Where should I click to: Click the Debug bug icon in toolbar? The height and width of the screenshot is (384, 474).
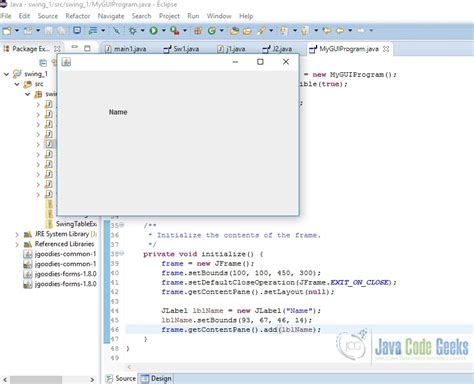click(133, 31)
